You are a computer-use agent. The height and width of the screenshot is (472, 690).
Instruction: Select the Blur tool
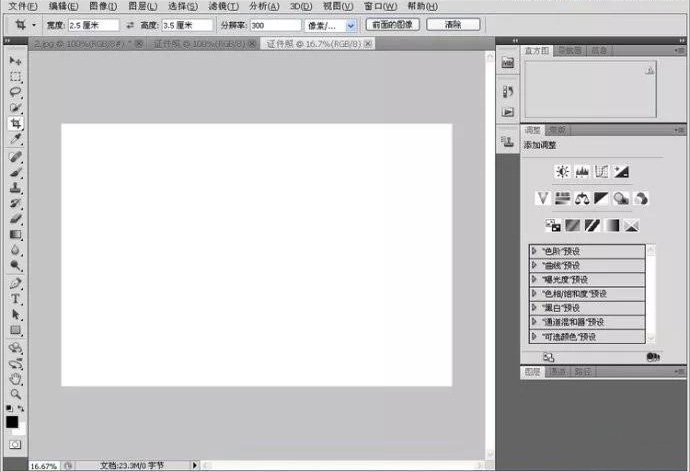point(15,250)
